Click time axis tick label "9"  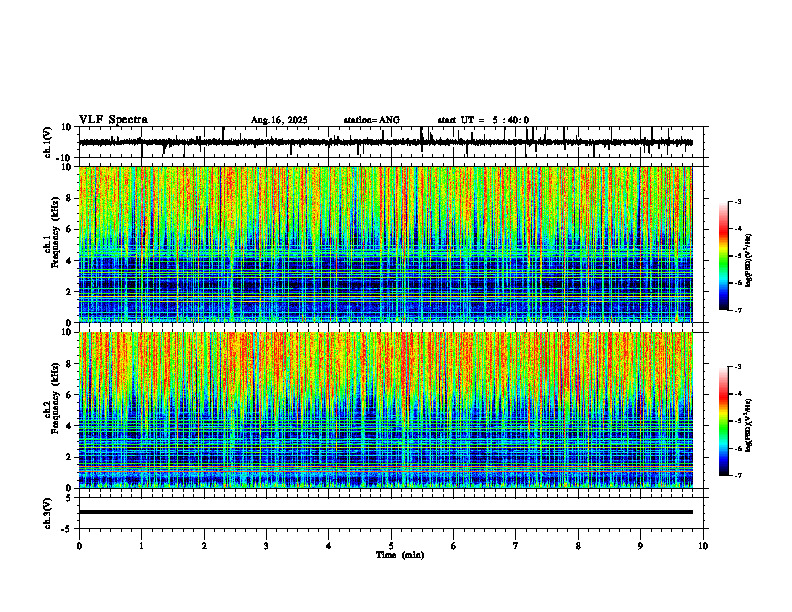[640, 546]
